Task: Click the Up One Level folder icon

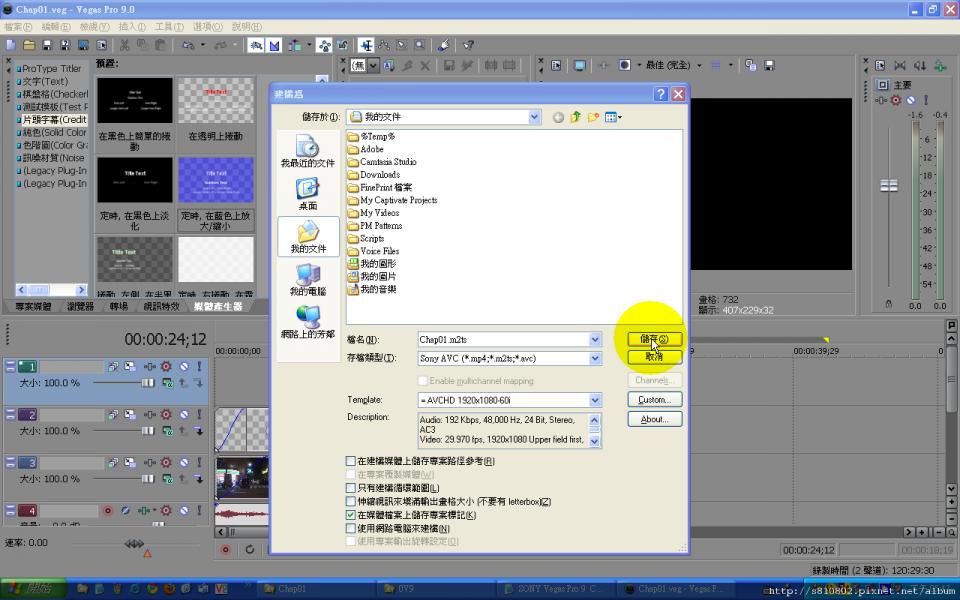Action: (x=576, y=117)
